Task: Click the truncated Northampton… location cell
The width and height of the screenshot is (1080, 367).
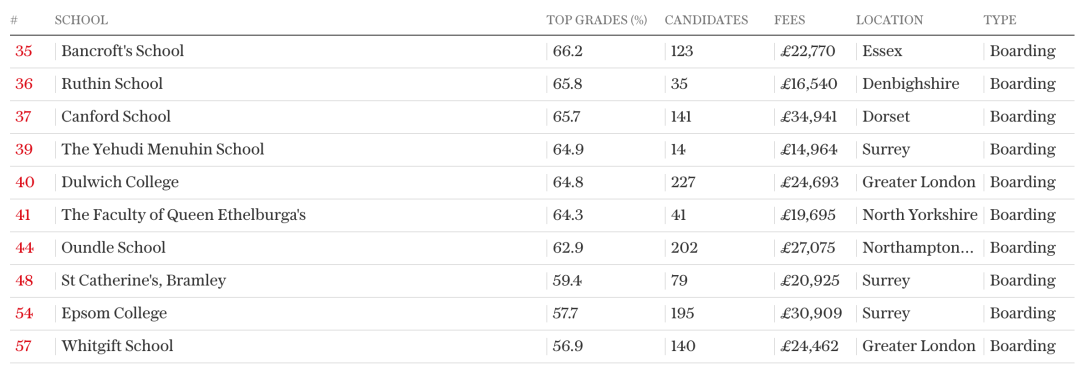Action: (917, 248)
